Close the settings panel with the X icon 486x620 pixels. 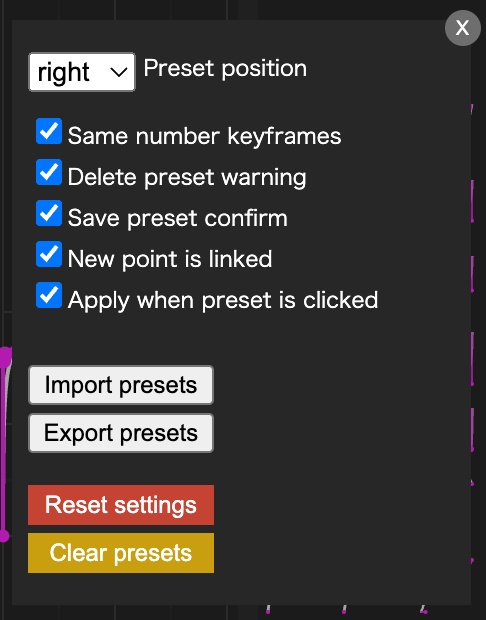[x=463, y=28]
